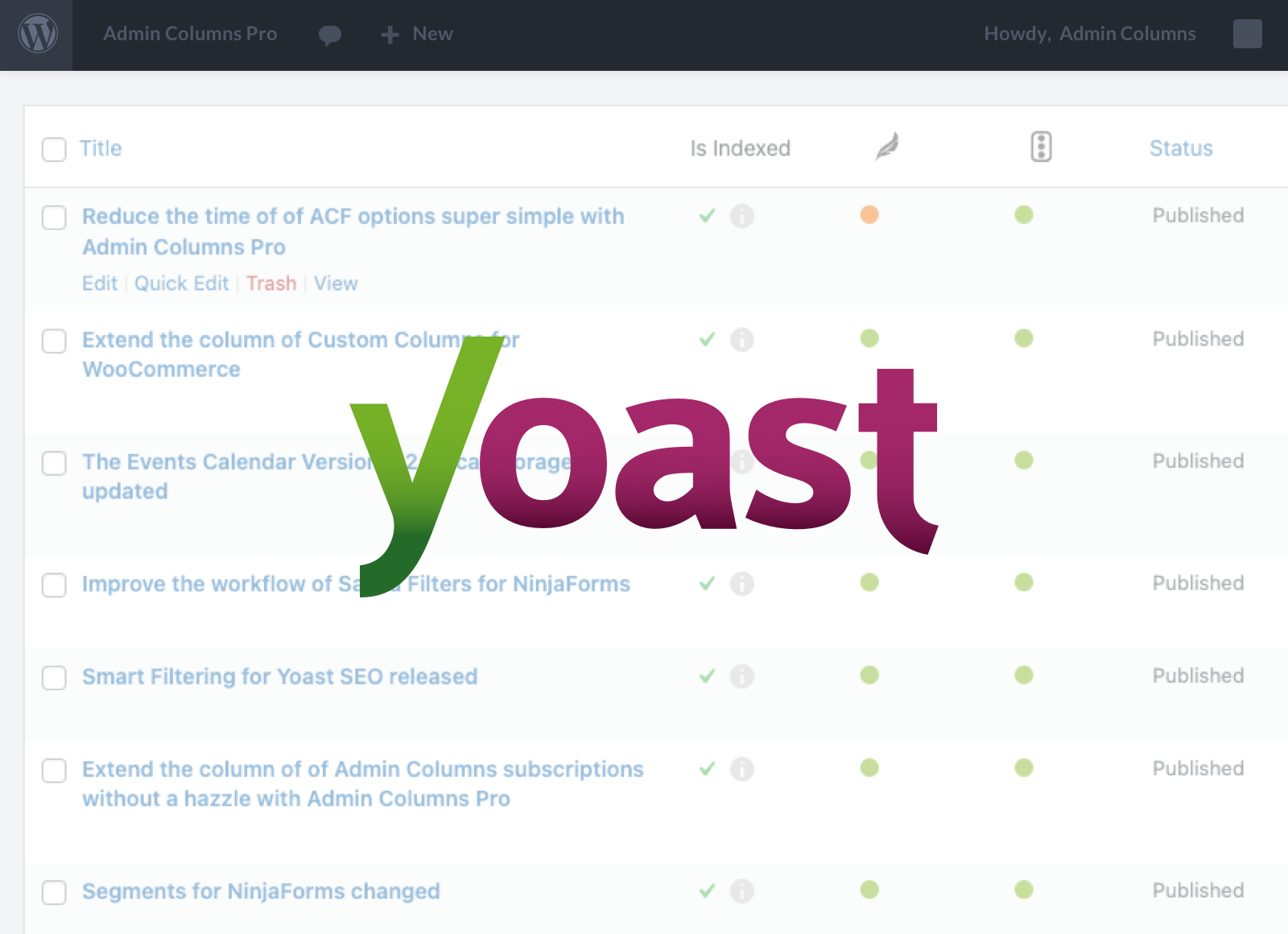This screenshot has width=1288, height=934.
Task: Open the Howdy, Admin Columns account menu
Action: pyautogui.click(x=1090, y=34)
